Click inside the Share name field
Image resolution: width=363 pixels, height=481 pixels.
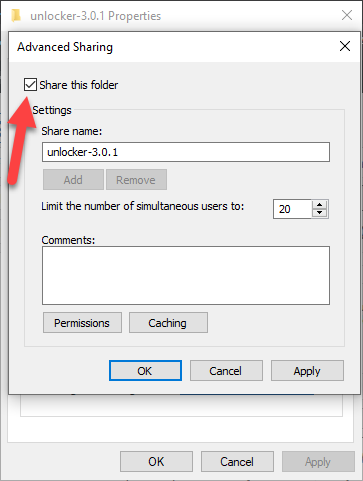click(x=186, y=152)
